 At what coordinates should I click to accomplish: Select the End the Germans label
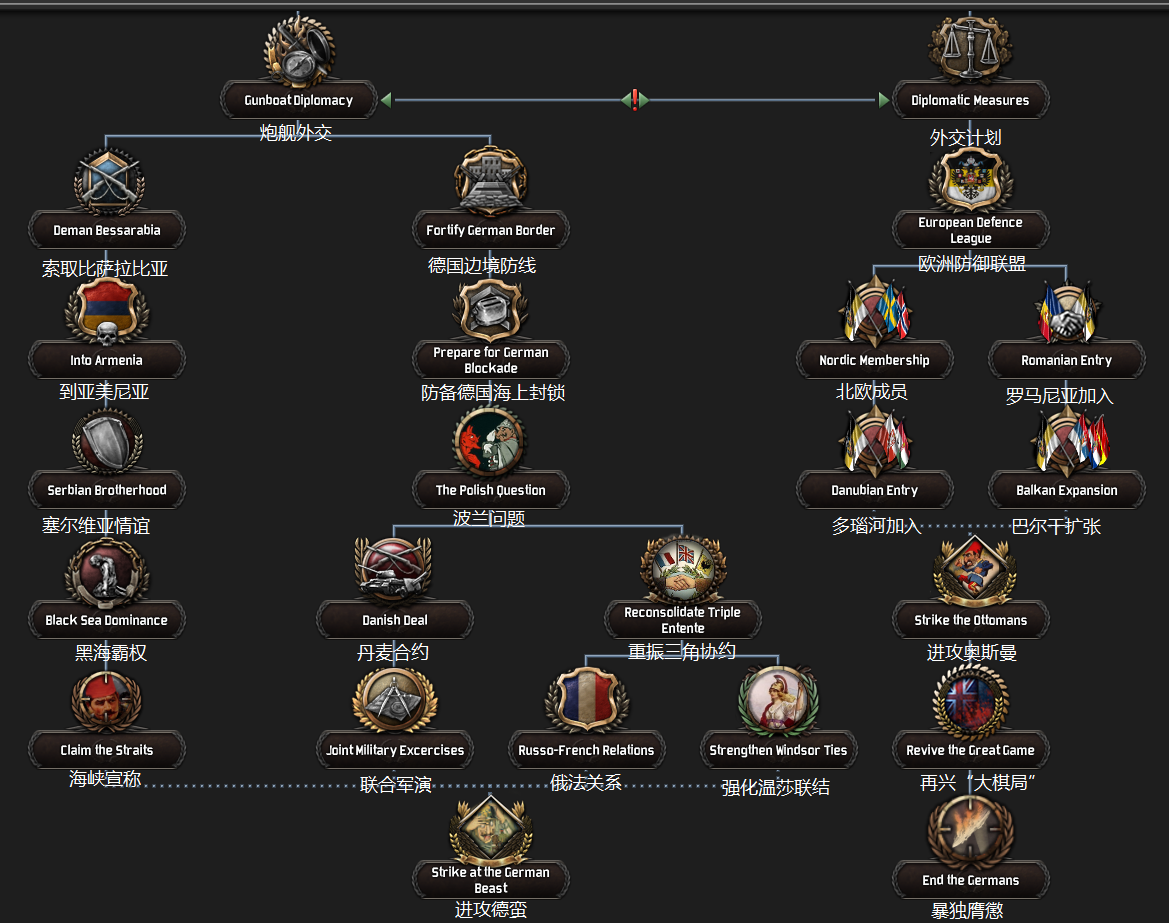[970, 880]
